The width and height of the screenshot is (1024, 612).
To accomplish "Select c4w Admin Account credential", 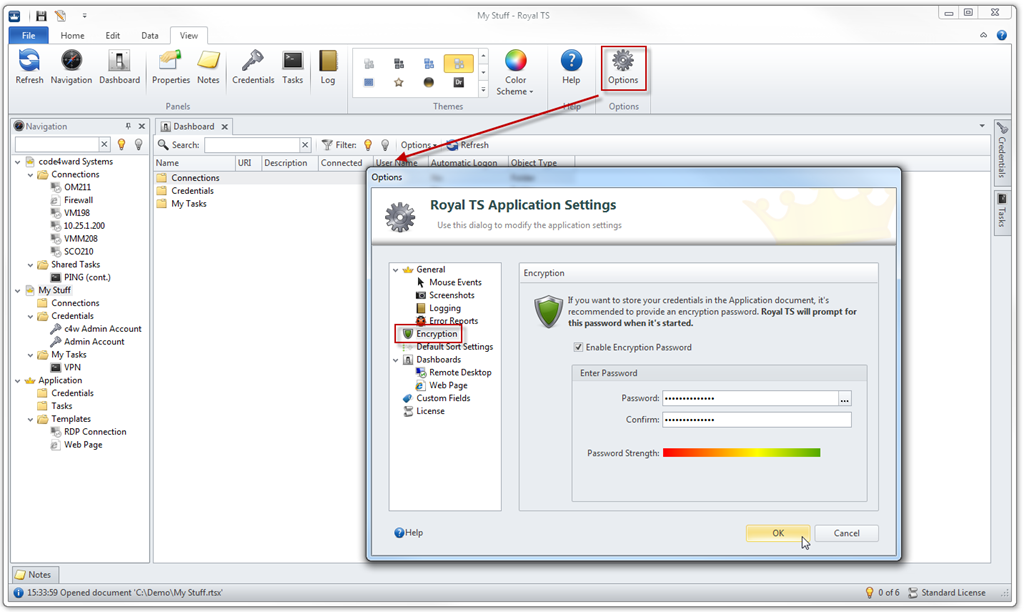I will tap(103, 329).
